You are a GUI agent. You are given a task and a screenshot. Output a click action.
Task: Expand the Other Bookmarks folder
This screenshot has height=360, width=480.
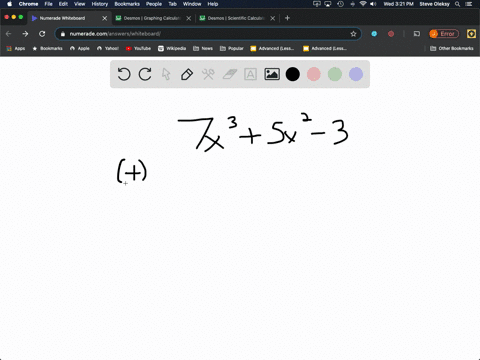452,48
